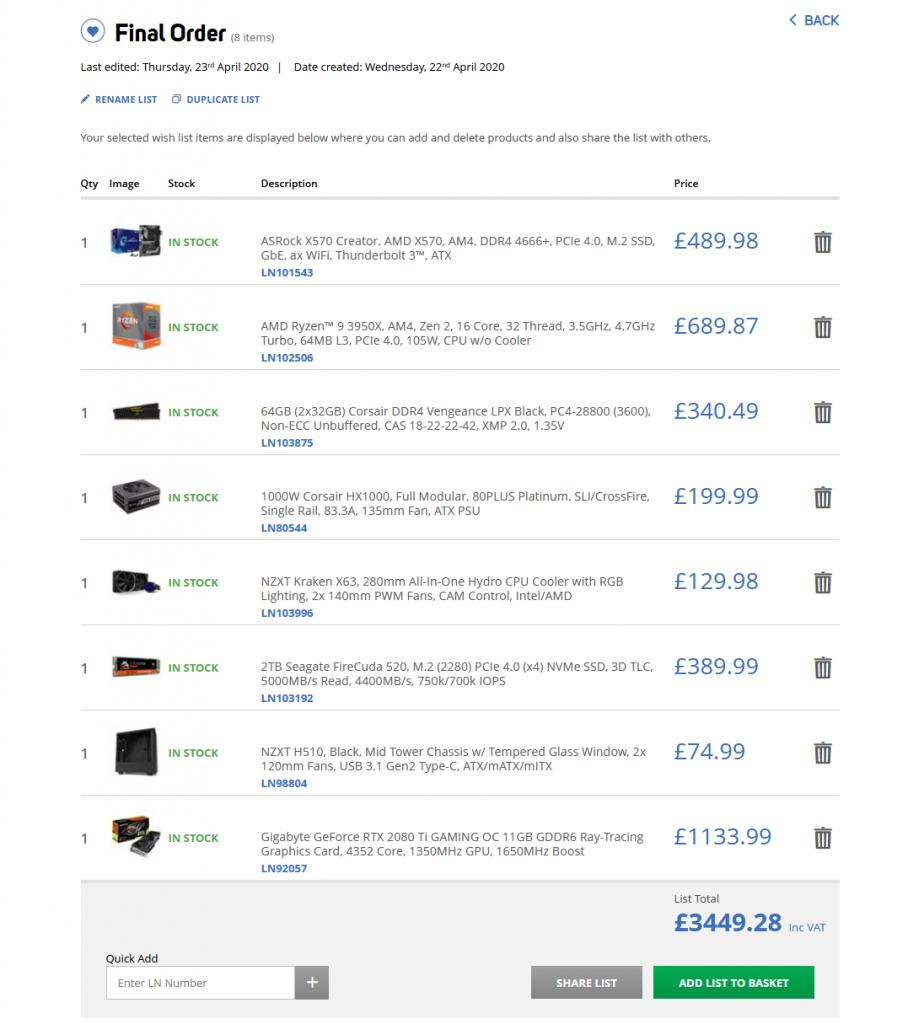This screenshot has width=908, height=1024.
Task: Open product code LN101543
Action: point(287,272)
